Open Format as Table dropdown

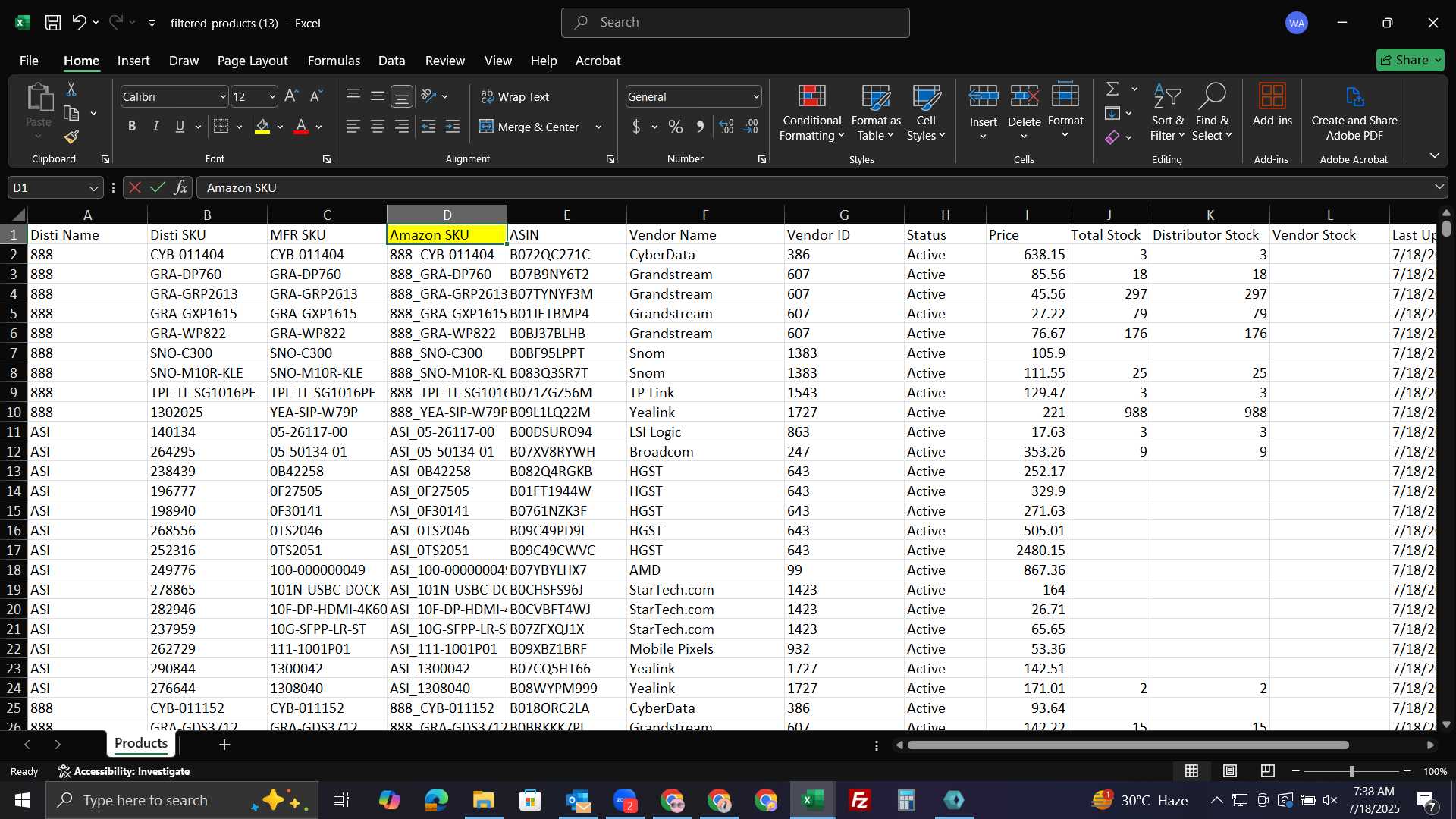[x=876, y=112]
